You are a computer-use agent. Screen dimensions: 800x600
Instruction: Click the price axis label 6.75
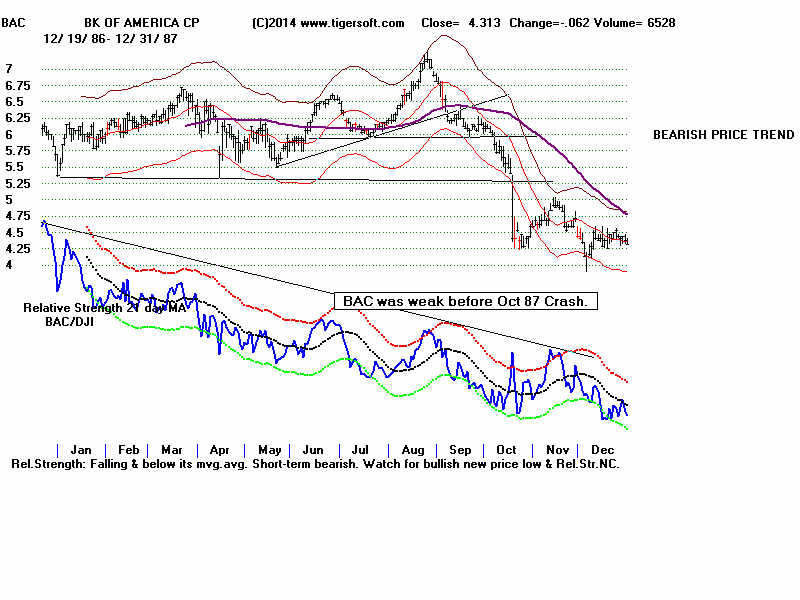click(18, 86)
